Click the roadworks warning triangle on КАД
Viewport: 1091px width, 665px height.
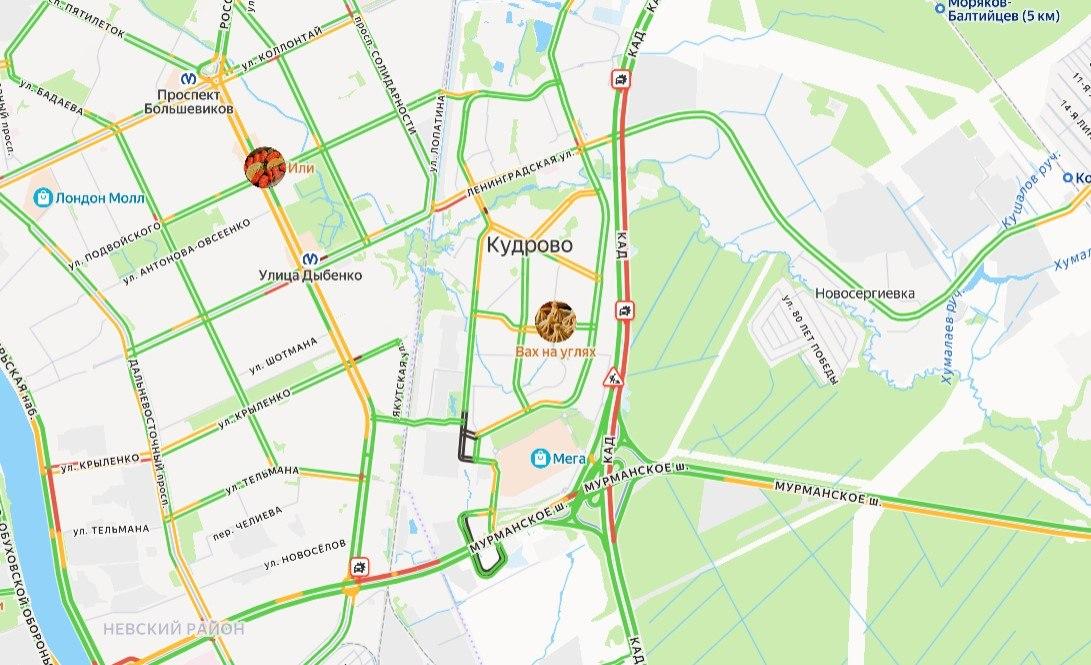pos(613,378)
